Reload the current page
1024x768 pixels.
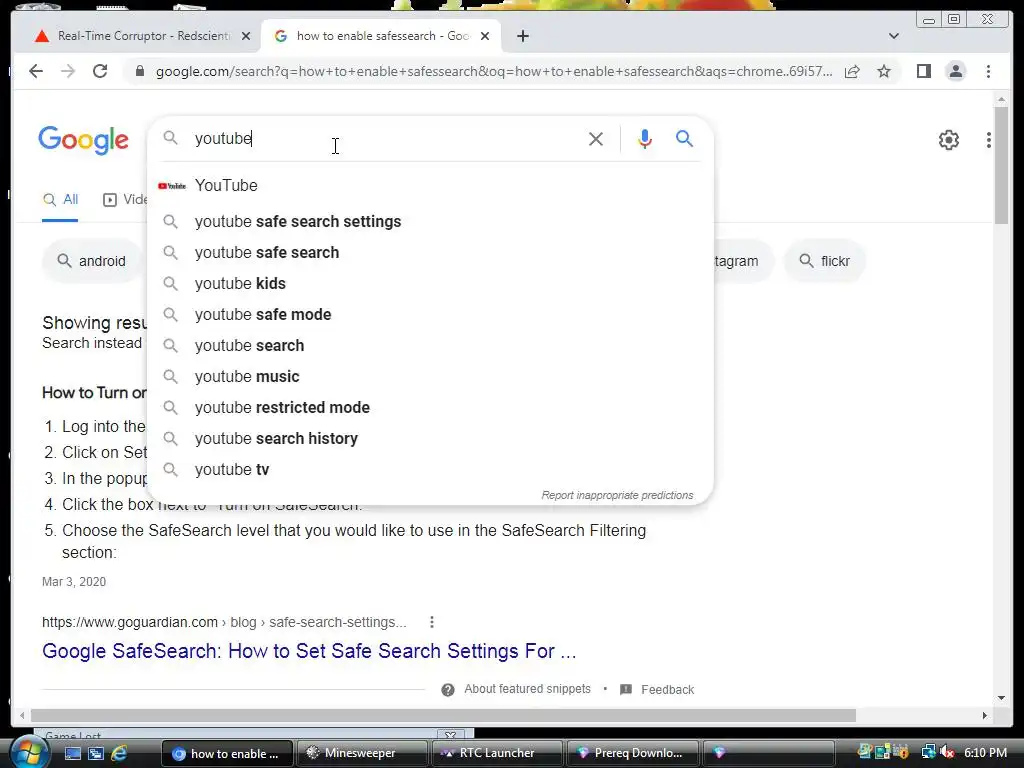tap(100, 71)
